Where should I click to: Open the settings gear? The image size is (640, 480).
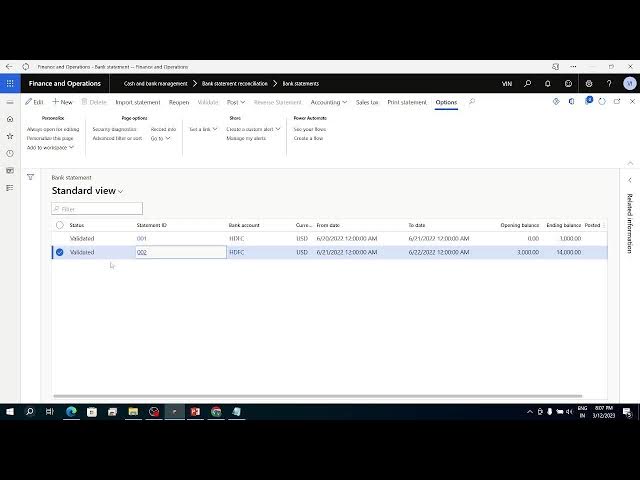(589, 84)
